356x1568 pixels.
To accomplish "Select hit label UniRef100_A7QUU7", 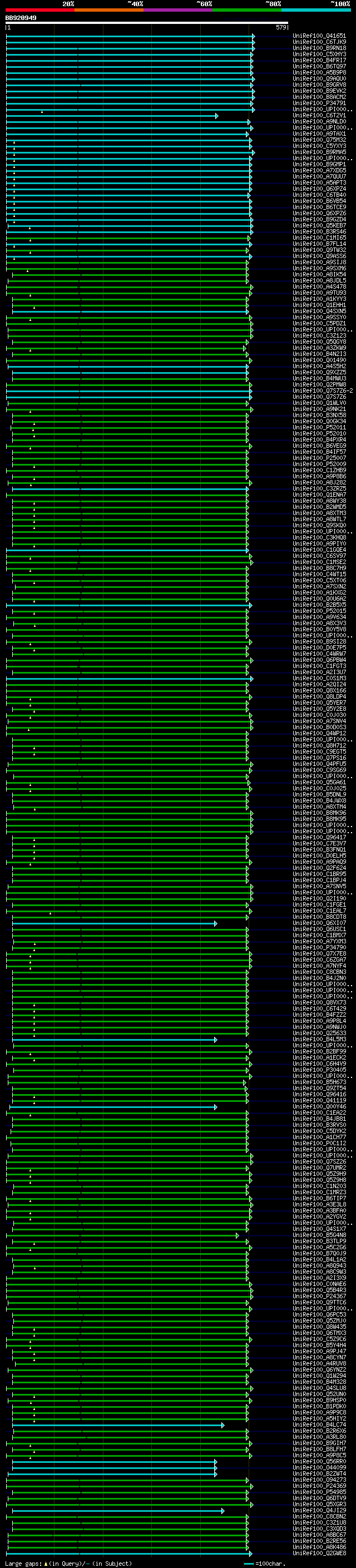I will pos(319,176).
